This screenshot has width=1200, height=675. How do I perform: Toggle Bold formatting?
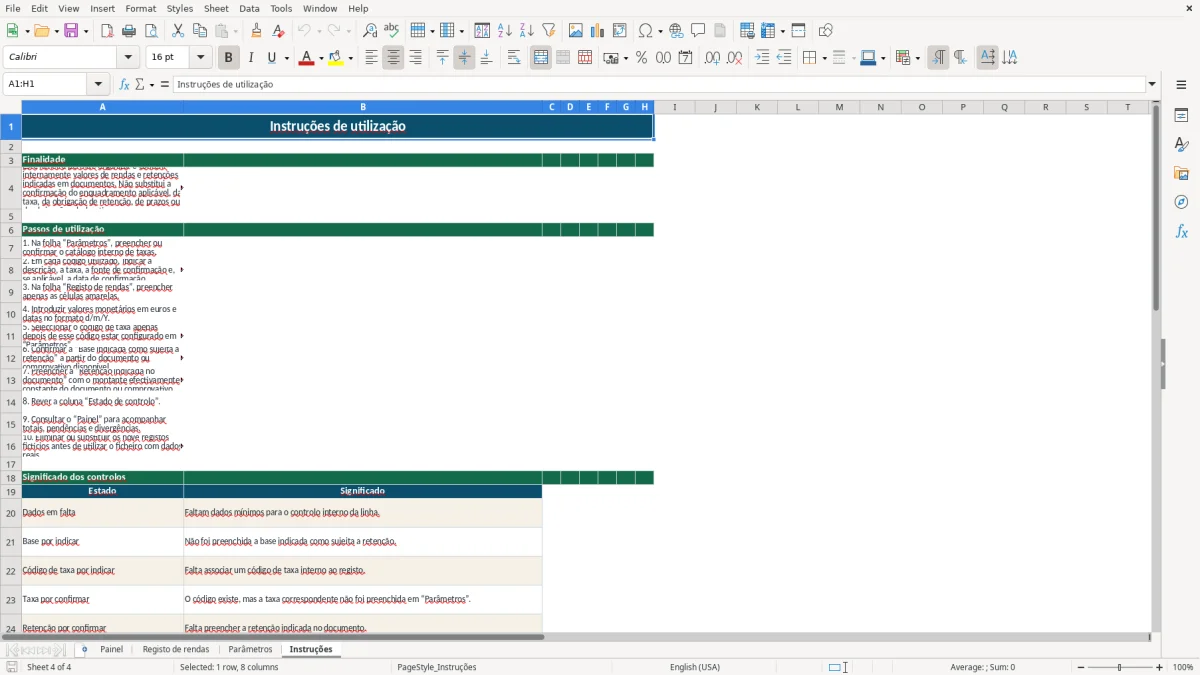point(229,58)
